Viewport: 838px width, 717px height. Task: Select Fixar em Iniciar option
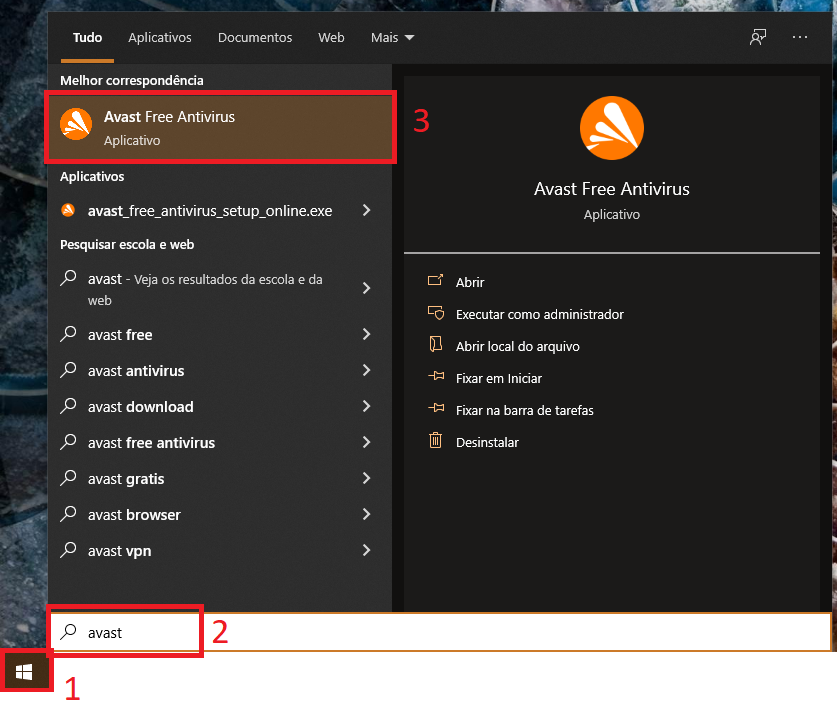tap(498, 378)
